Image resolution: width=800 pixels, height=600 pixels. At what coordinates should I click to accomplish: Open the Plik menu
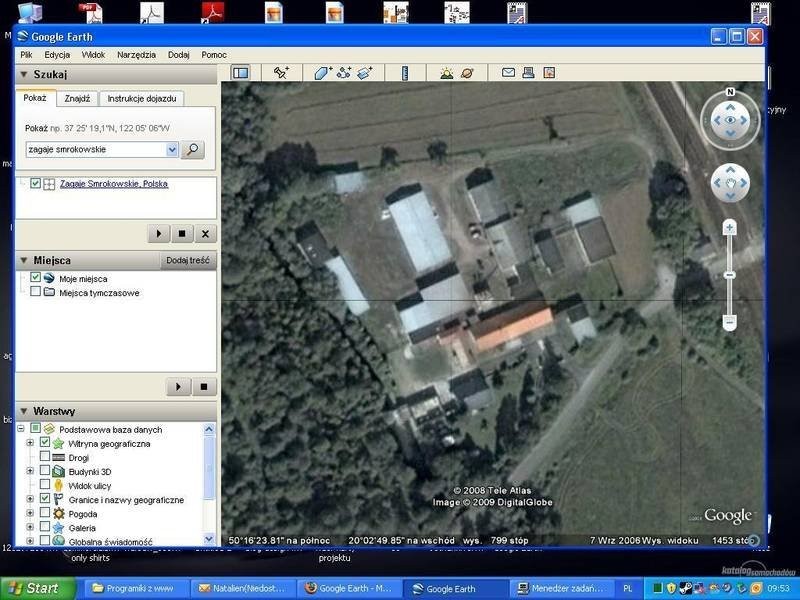click(x=26, y=55)
